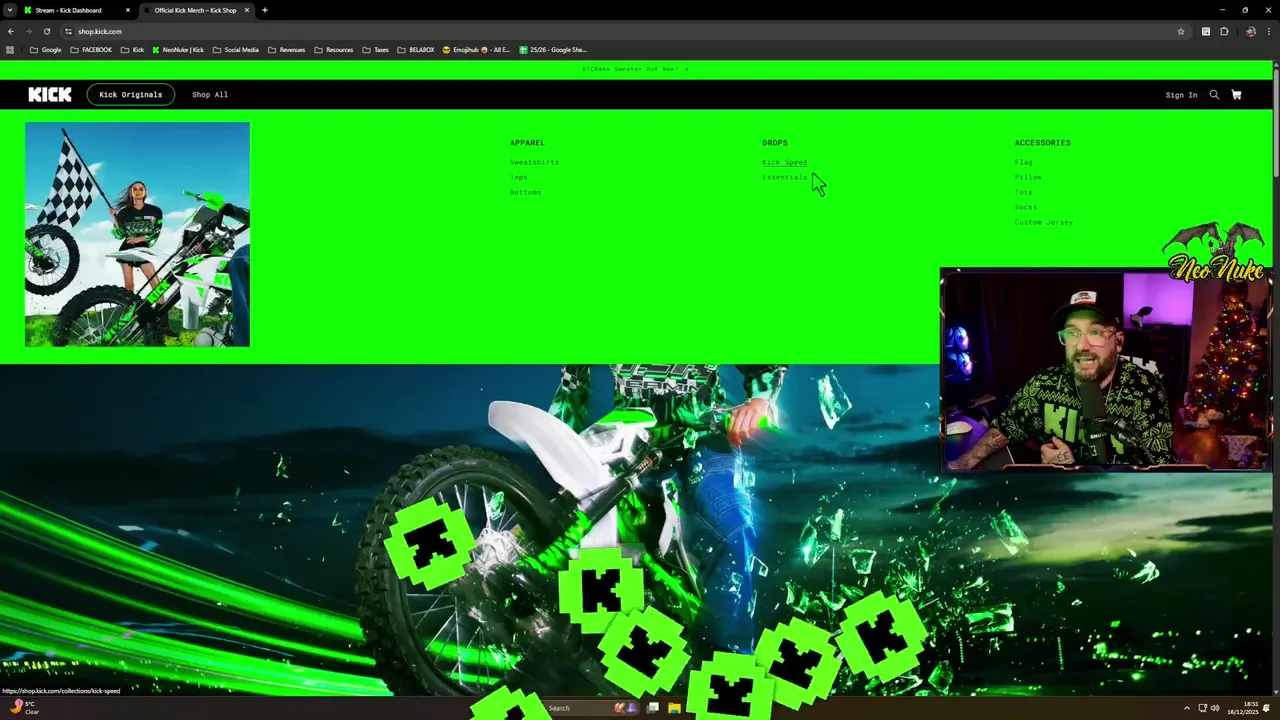Click Sign In in the header
Image resolution: width=1280 pixels, height=720 pixels.
pos(1181,95)
